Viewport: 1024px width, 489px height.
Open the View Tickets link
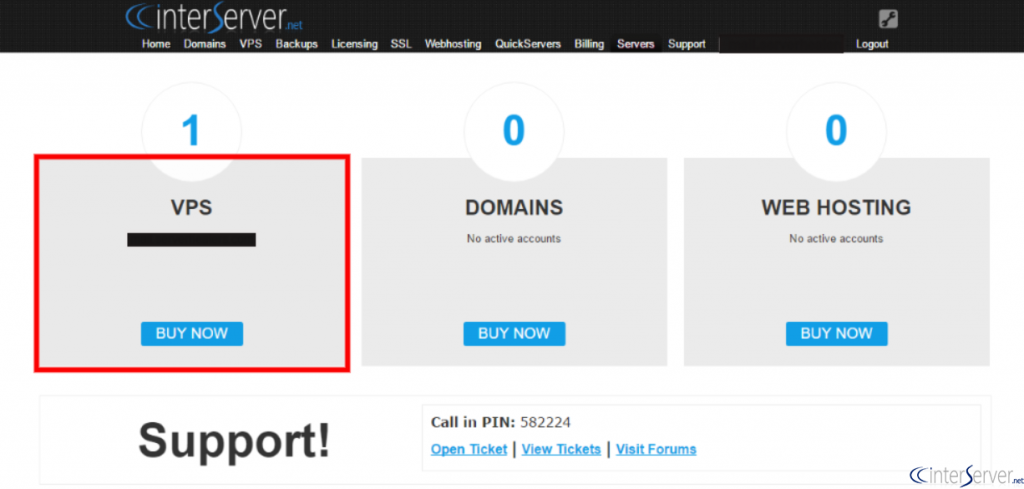coord(561,449)
